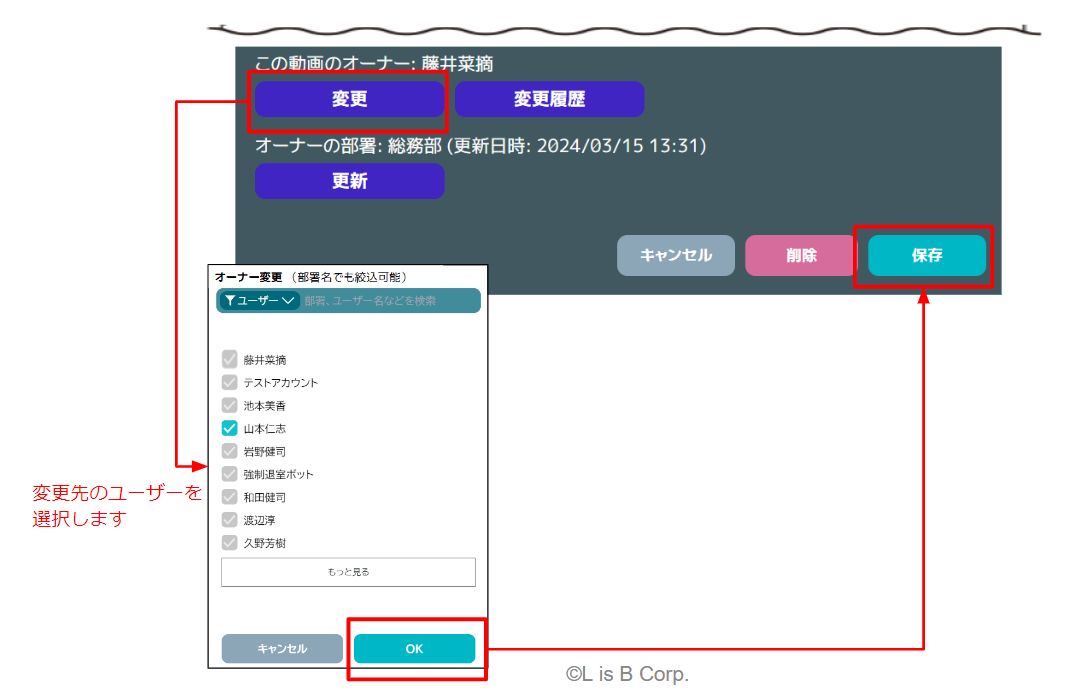
Task: Click the 更新 department update button
Action: (x=349, y=181)
